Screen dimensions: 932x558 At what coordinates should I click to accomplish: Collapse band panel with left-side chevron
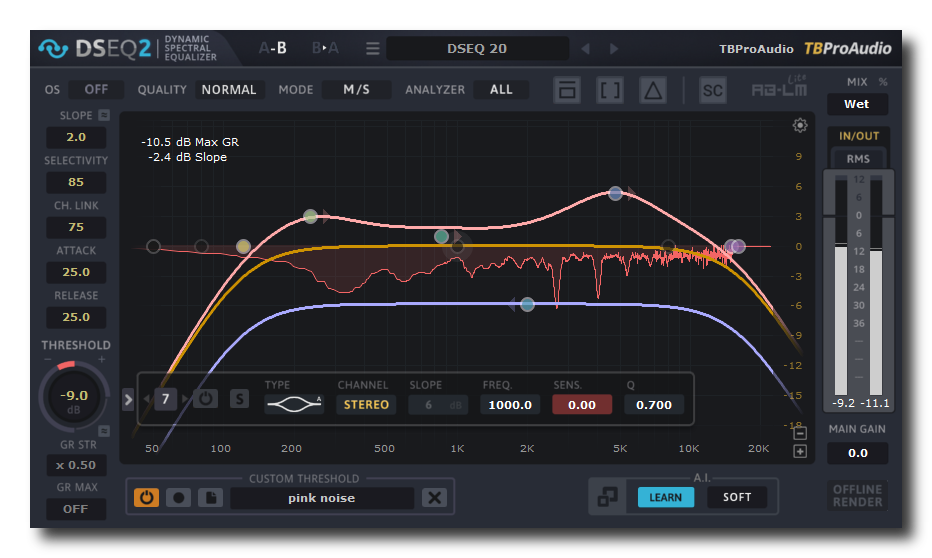[128, 399]
